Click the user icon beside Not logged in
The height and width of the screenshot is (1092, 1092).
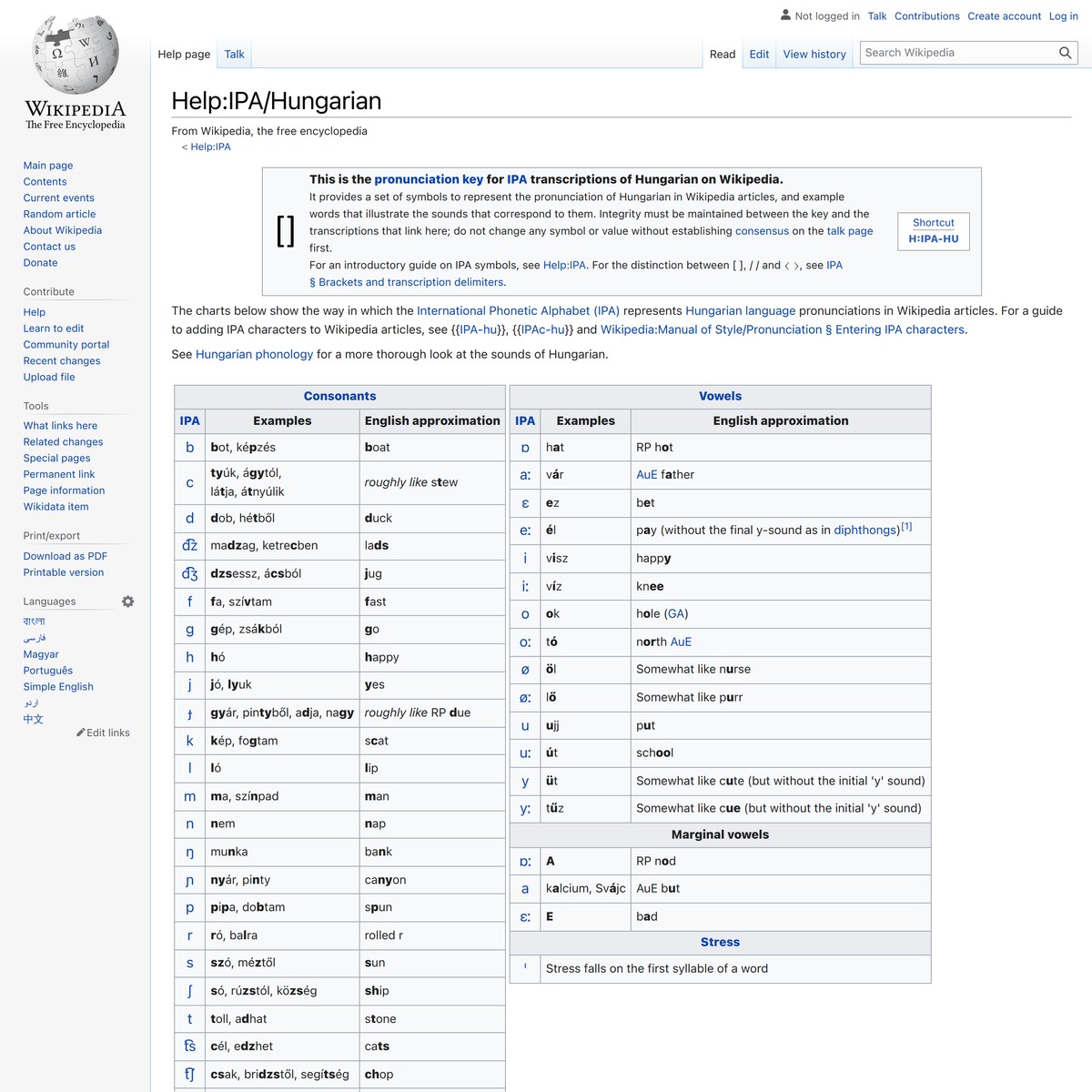(x=784, y=15)
